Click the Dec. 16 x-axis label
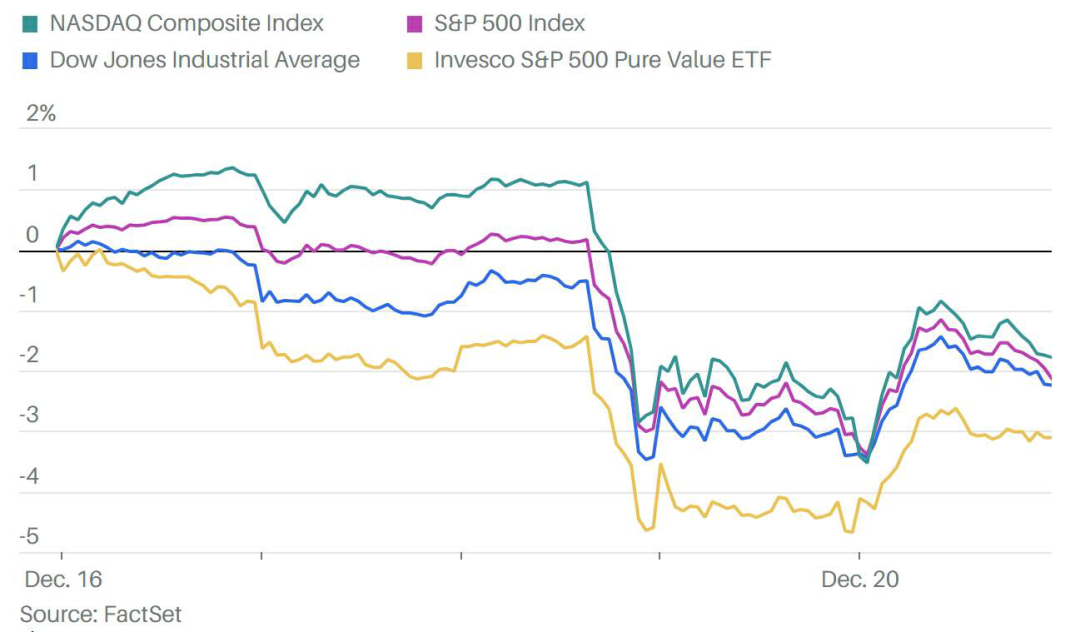The height and width of the screenshot is (632, 1080). click(63, 579)
